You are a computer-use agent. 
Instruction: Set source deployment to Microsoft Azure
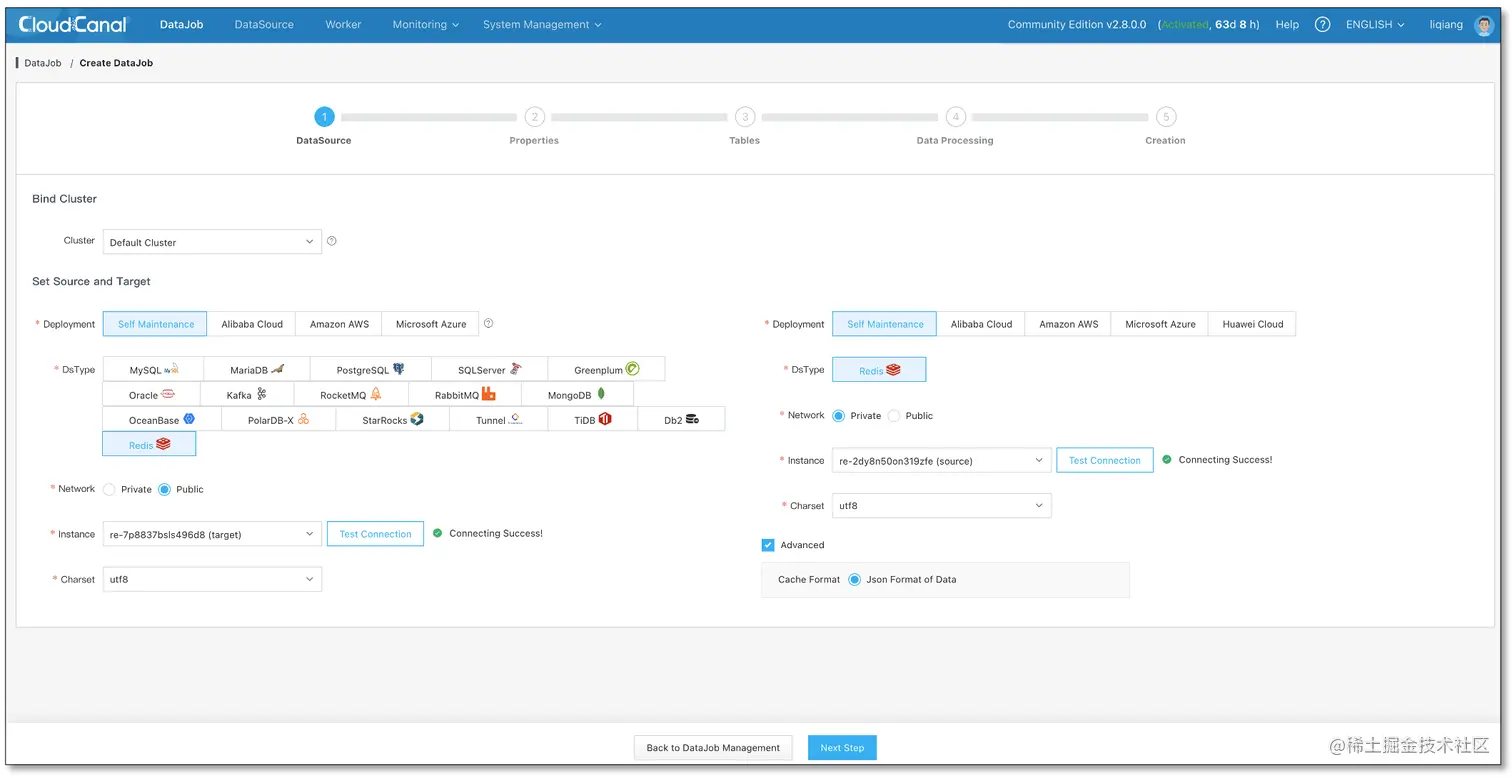pyautogui.click(x=431, y=323)
